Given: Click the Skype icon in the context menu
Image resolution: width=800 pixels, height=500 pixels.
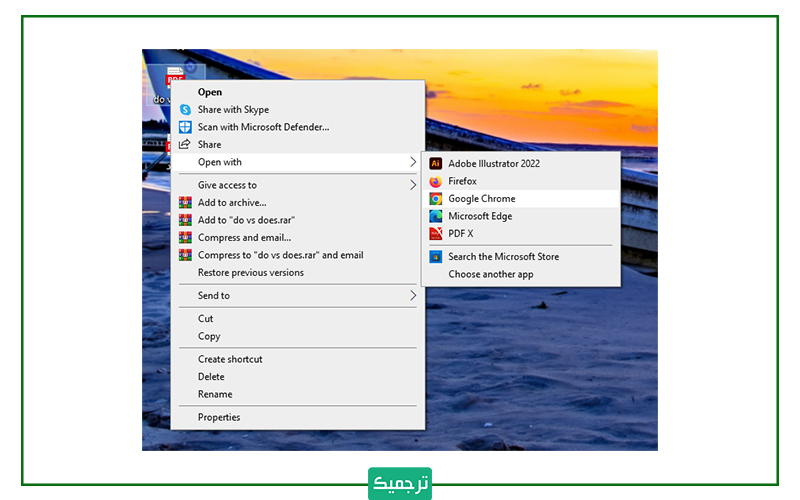Looking at the screenshot, I should 185,110.
